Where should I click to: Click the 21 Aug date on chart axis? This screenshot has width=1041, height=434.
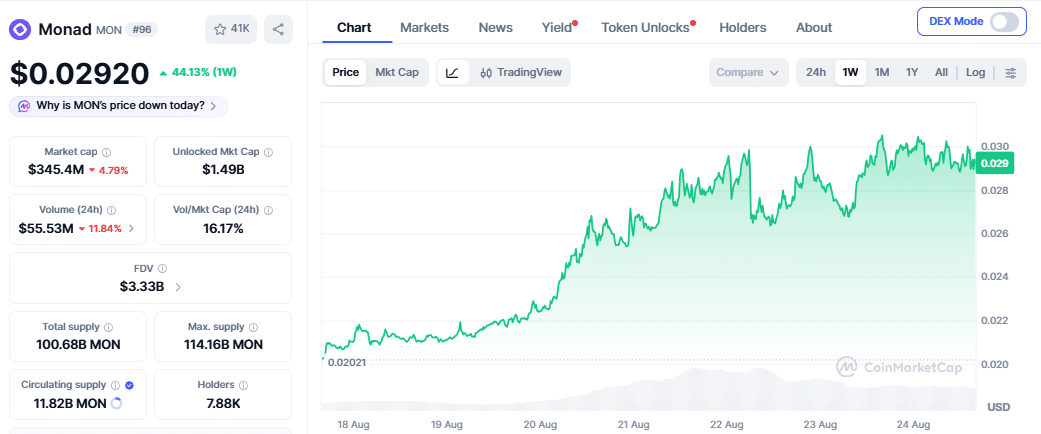point(631,424)
